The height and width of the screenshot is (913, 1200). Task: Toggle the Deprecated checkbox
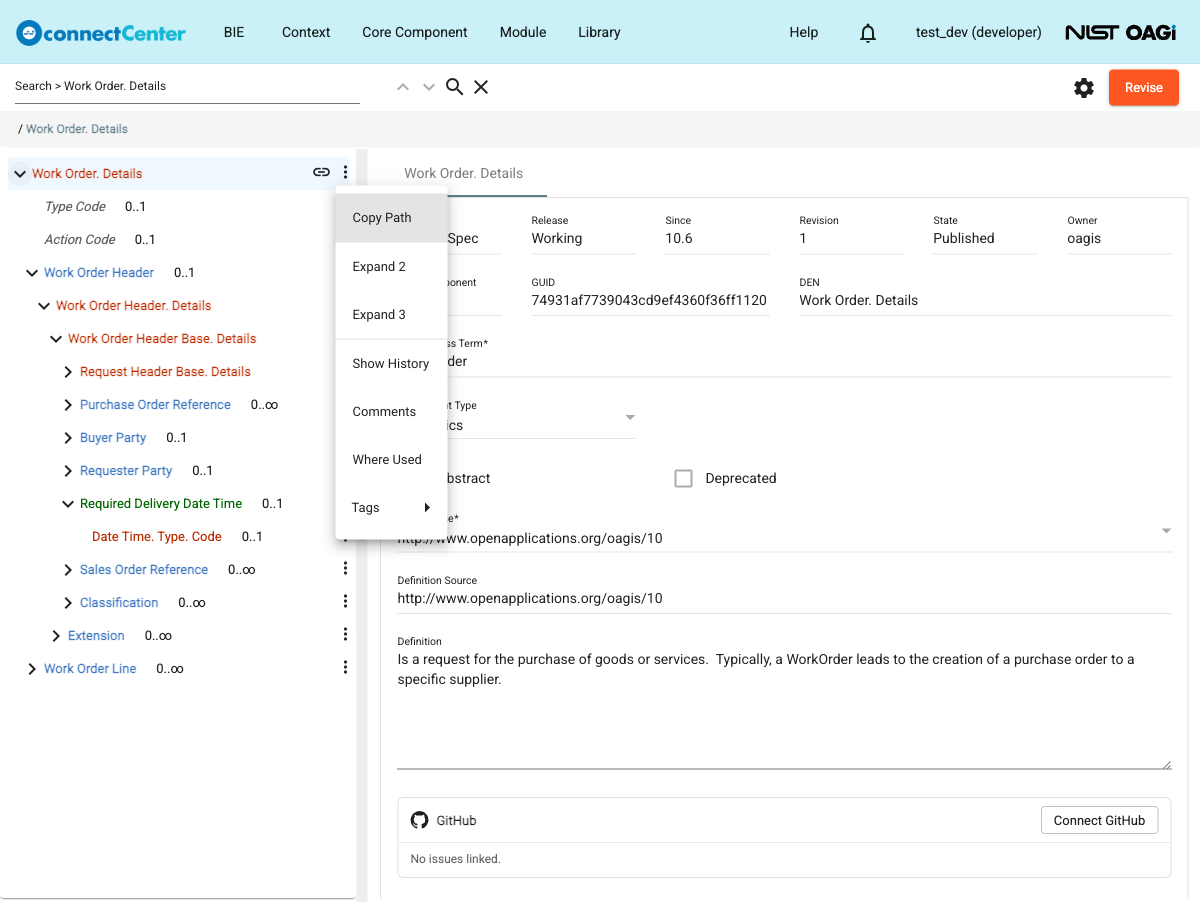pos(683,479)
